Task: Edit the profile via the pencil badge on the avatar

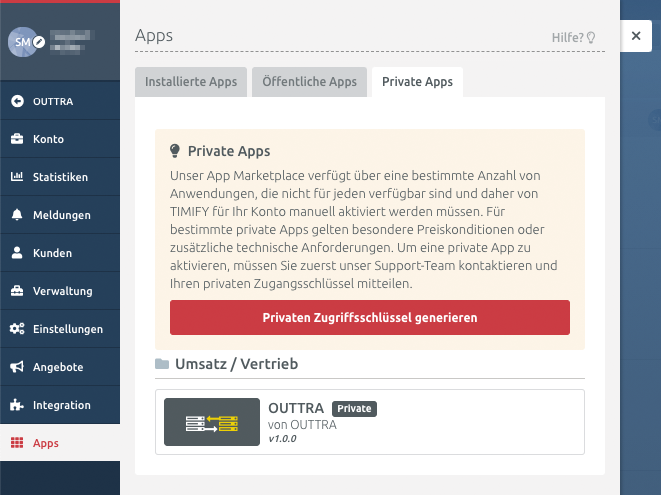Action: tap(39, 42)
